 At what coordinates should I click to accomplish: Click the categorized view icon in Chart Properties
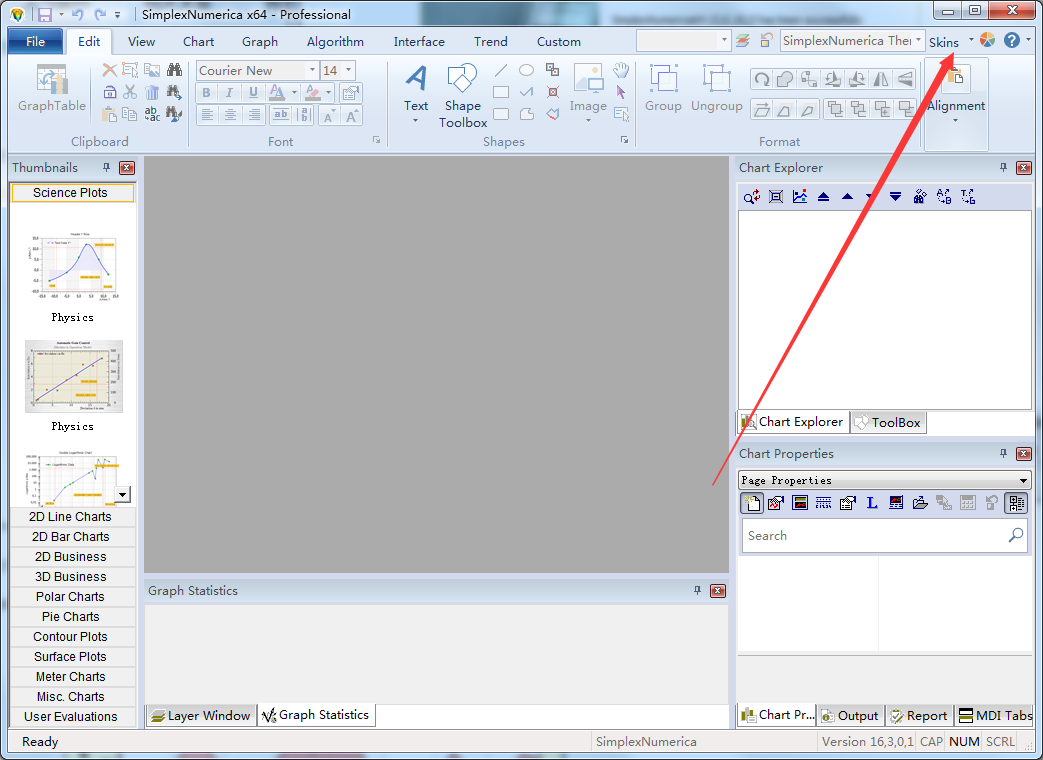pyautogui.click(x=1016, y=503)
